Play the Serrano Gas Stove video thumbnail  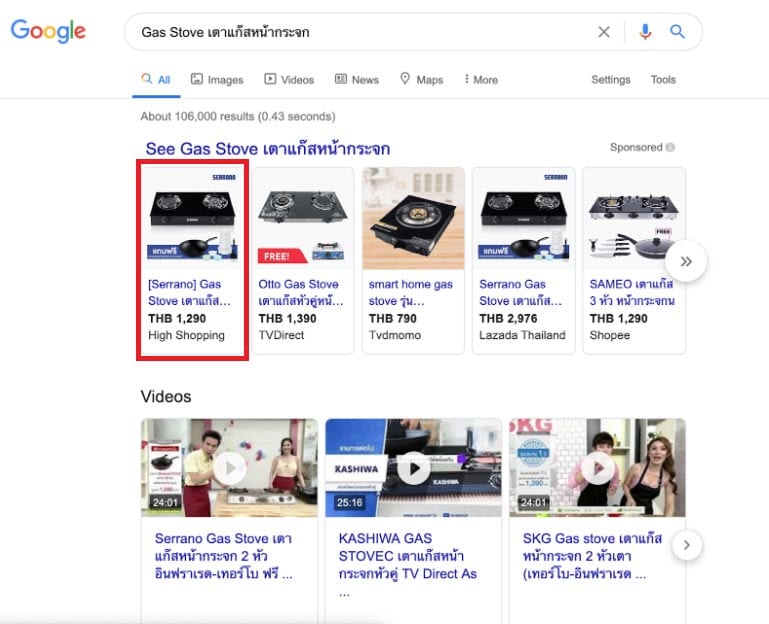tap(230, 468)
